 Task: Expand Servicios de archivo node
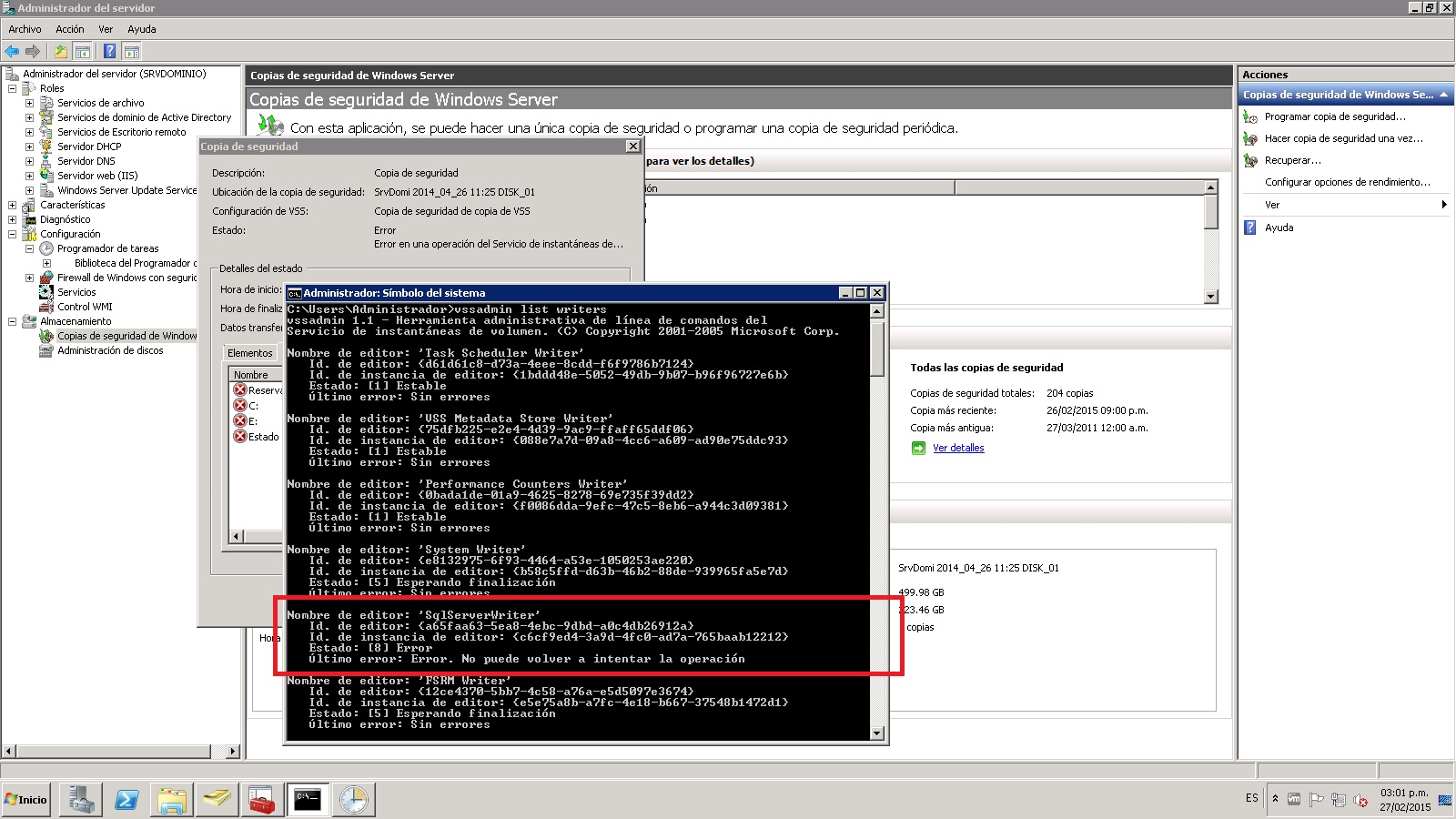point(30,103)
